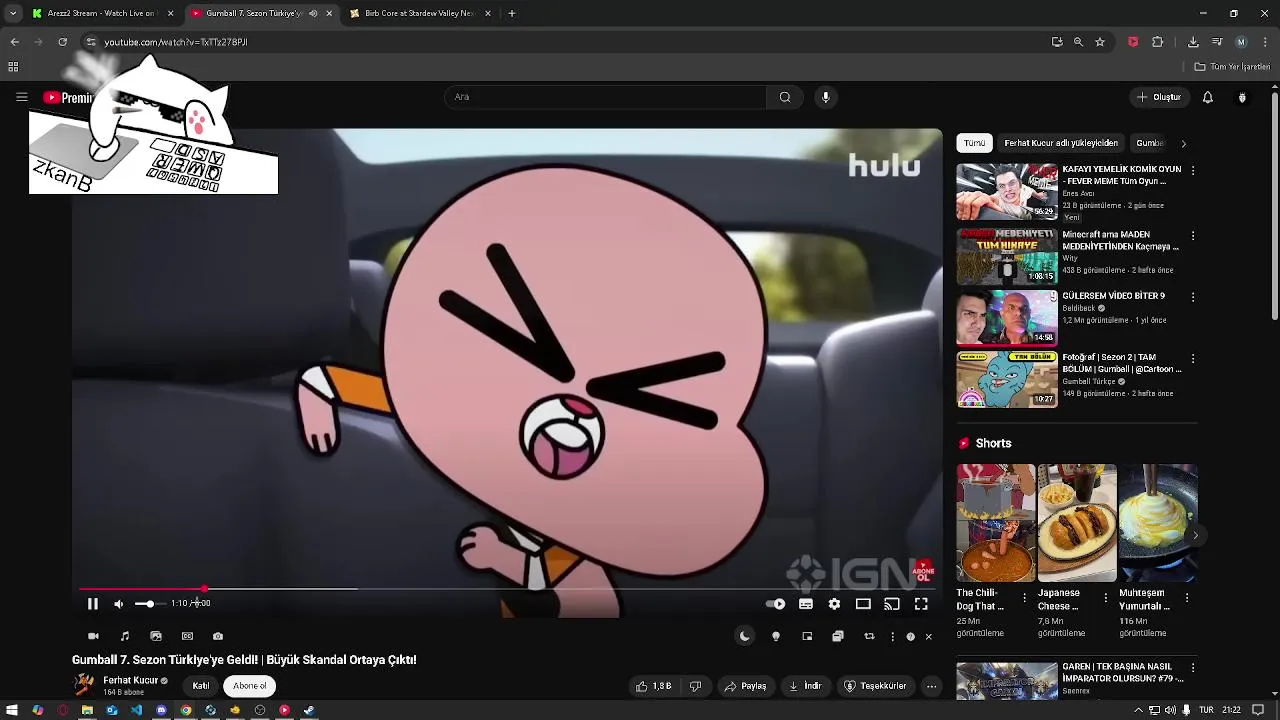Click the video camera extension icon
The width and height of the screenshot is (1280, 720).
pyautogui.click(x=93, y=636)
